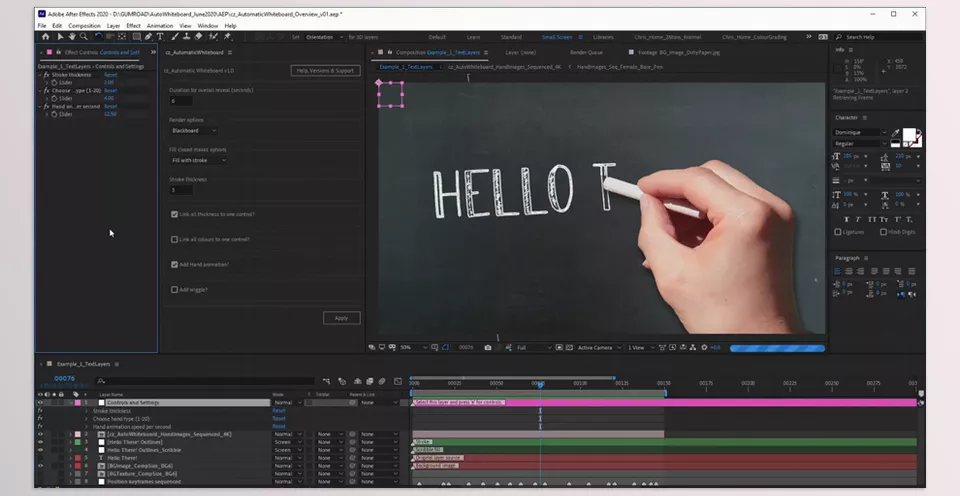Viewport: 960px width, 496px height.
Task: Click the pink label color of layer 1
Action: [78, 403]
